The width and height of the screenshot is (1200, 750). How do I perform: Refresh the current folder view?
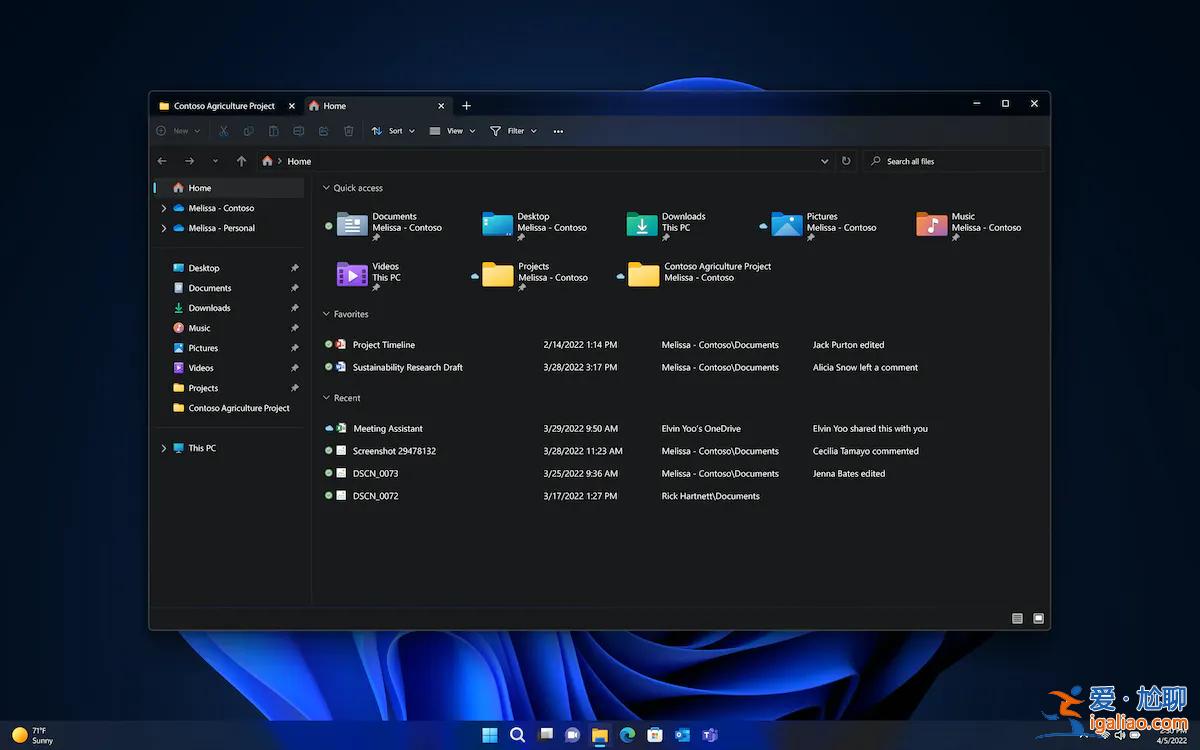tap(845, 160)
